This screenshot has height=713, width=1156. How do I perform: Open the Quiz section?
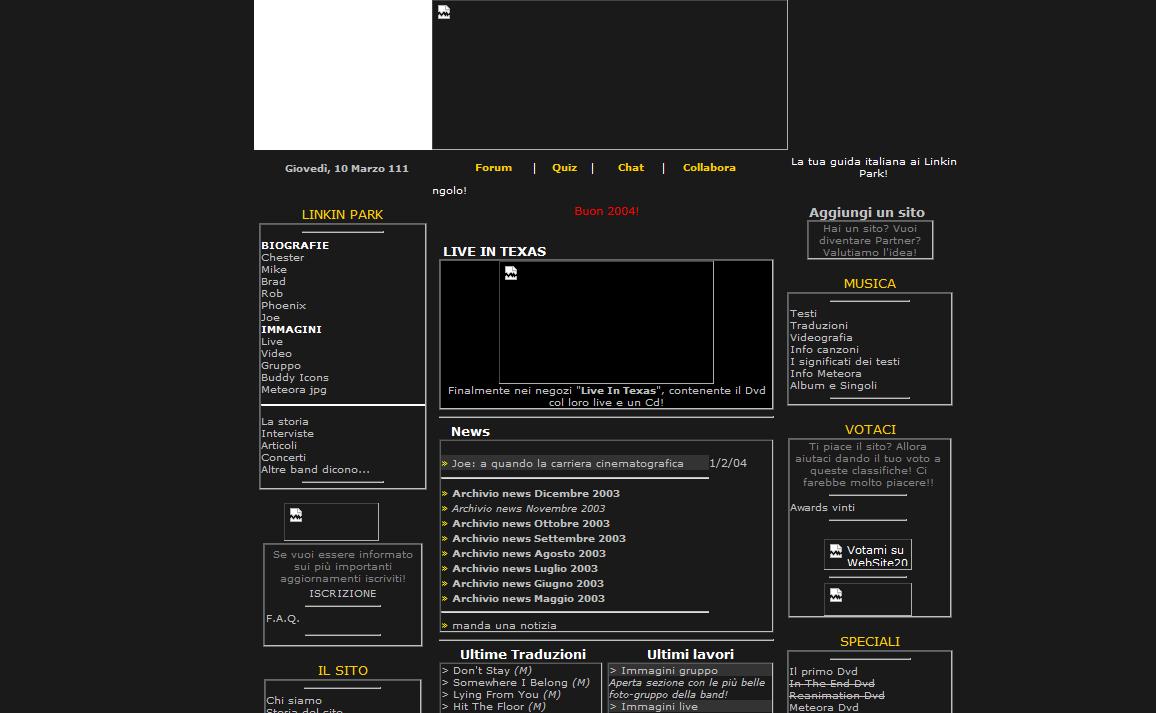tap(564, 168)
